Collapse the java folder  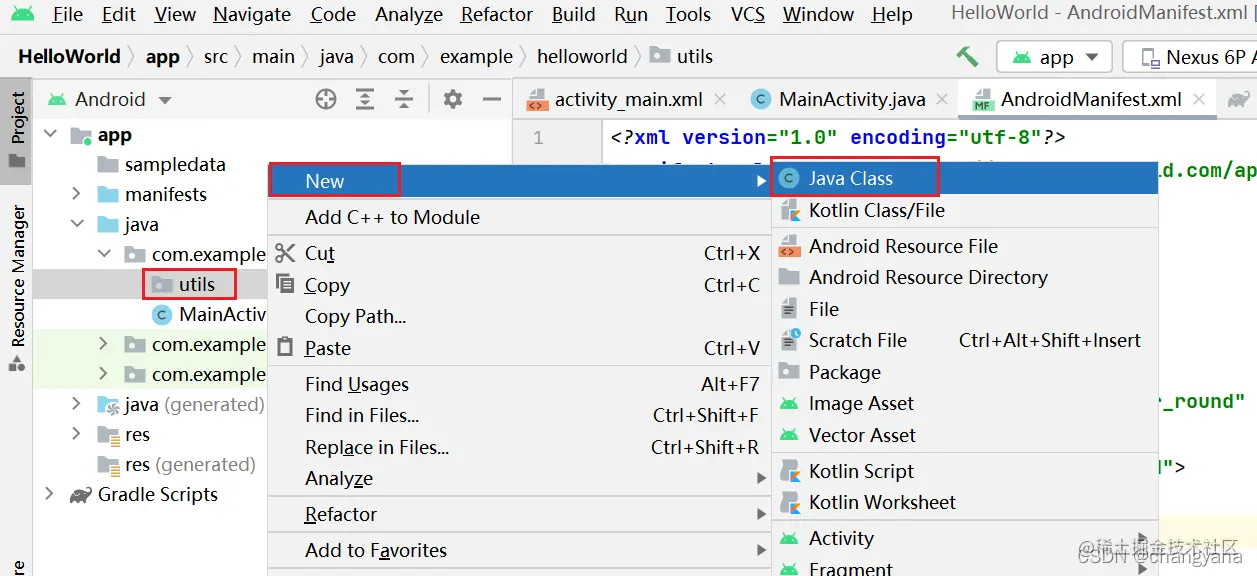pos(77,224)
